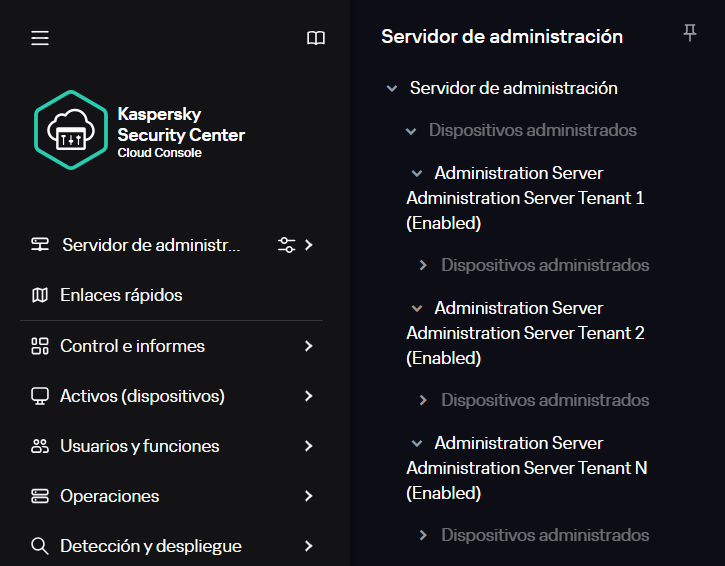725x566 pixels.
Task: Open Usuarios y funciones menu item
Action: point(139,446)
